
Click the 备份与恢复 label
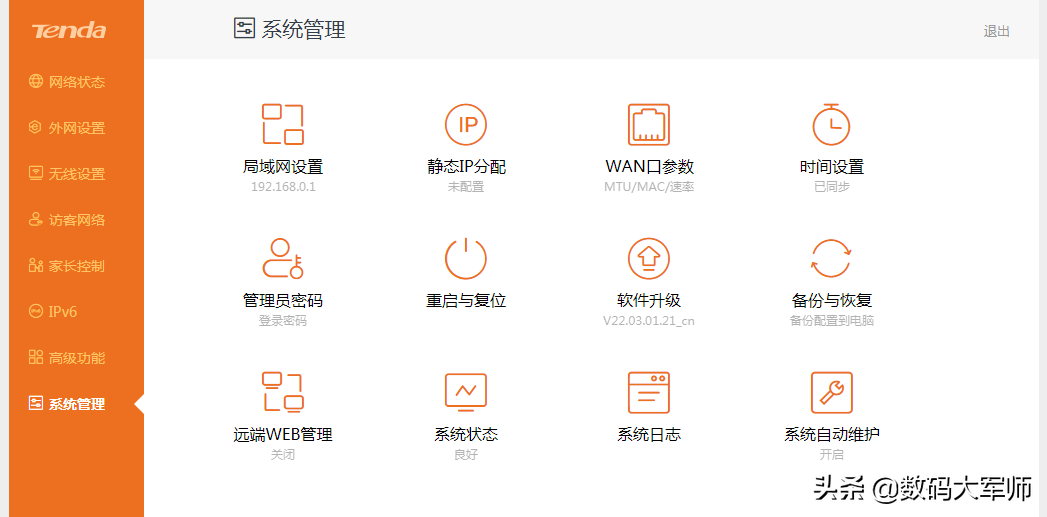(x=831, y=301)
